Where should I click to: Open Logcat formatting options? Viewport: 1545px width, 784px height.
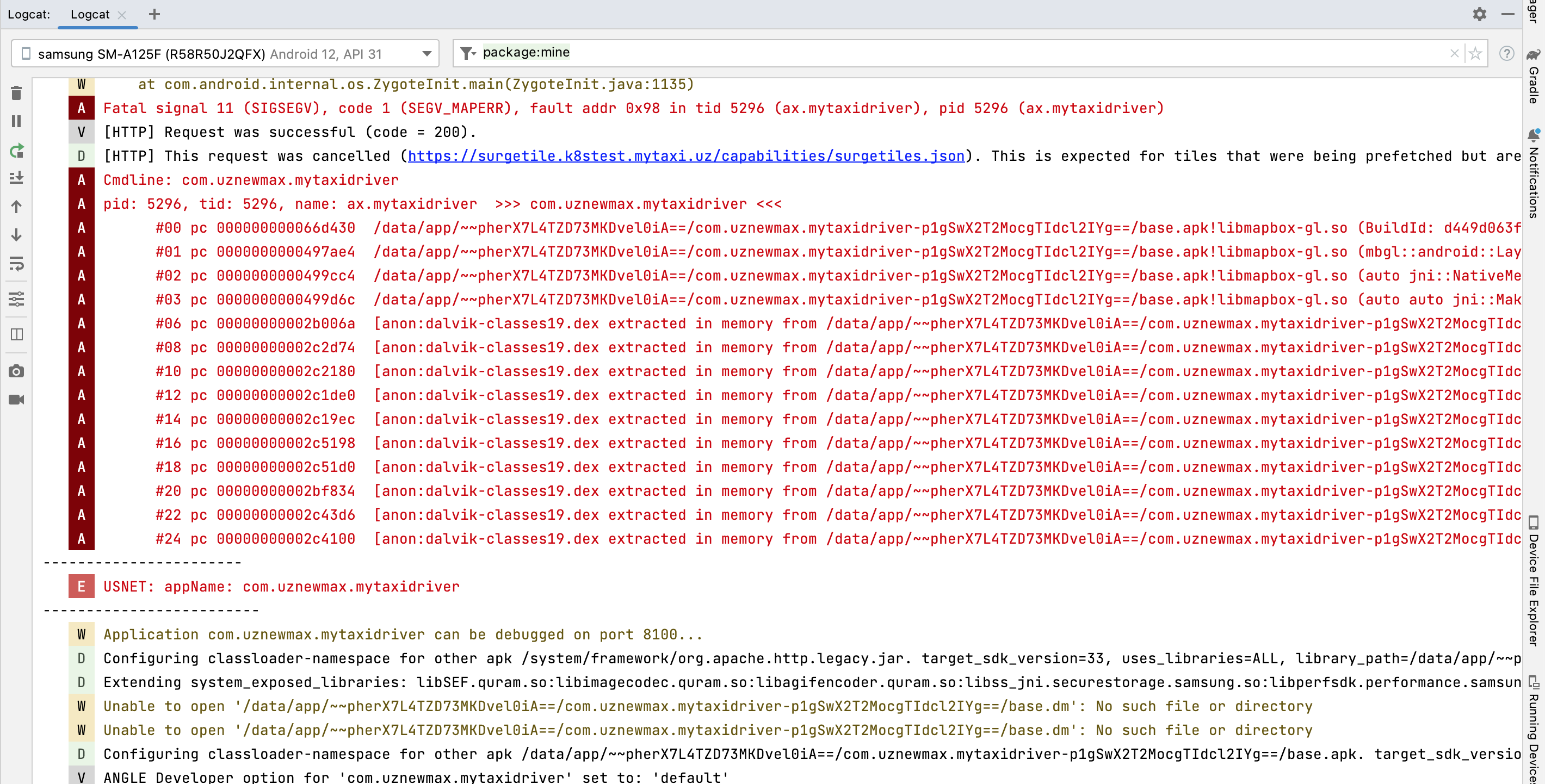click(16, 300)
